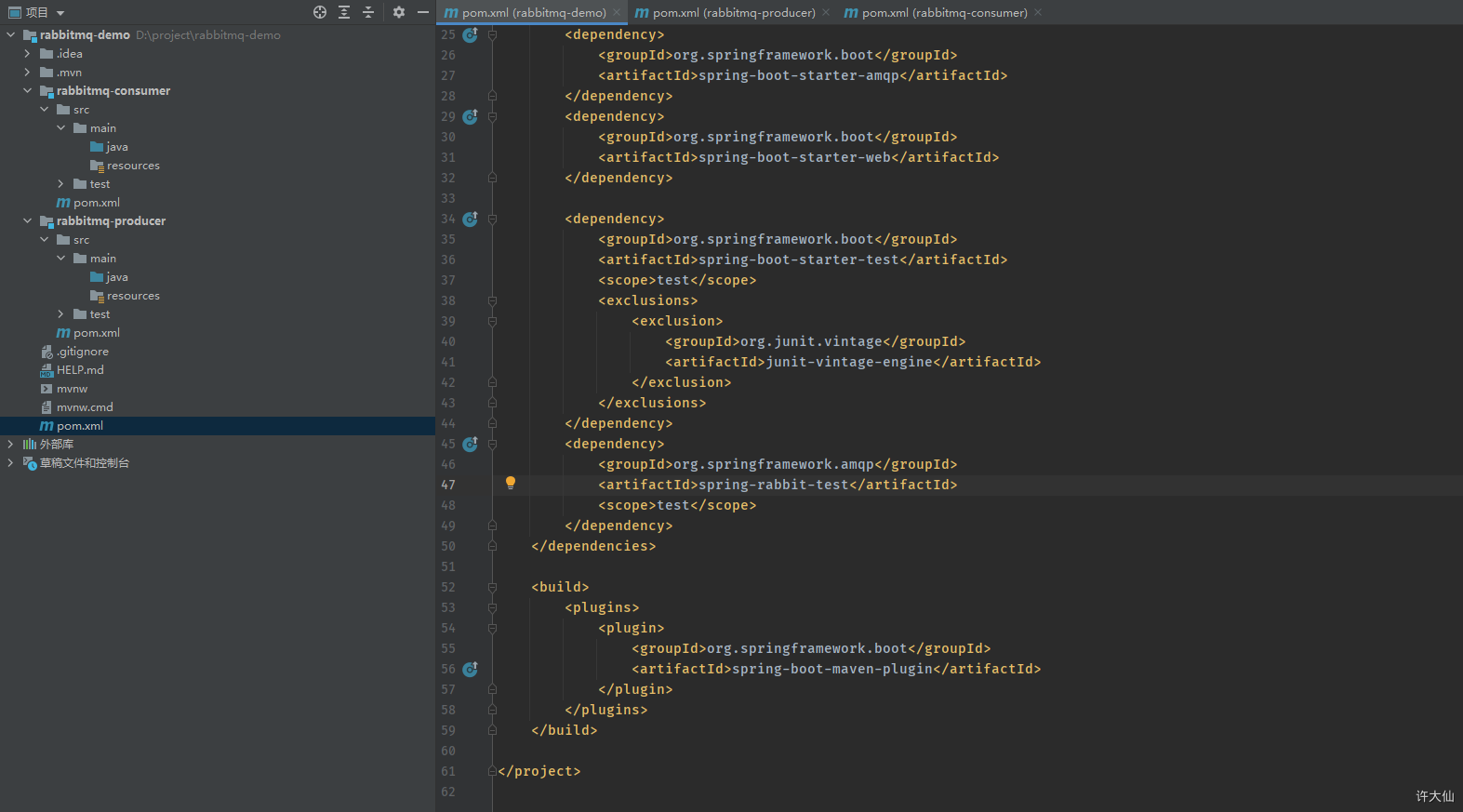Open project panel settings gear
The image size is (1463, 812).
pyautogui.click(x=399, y=12)
